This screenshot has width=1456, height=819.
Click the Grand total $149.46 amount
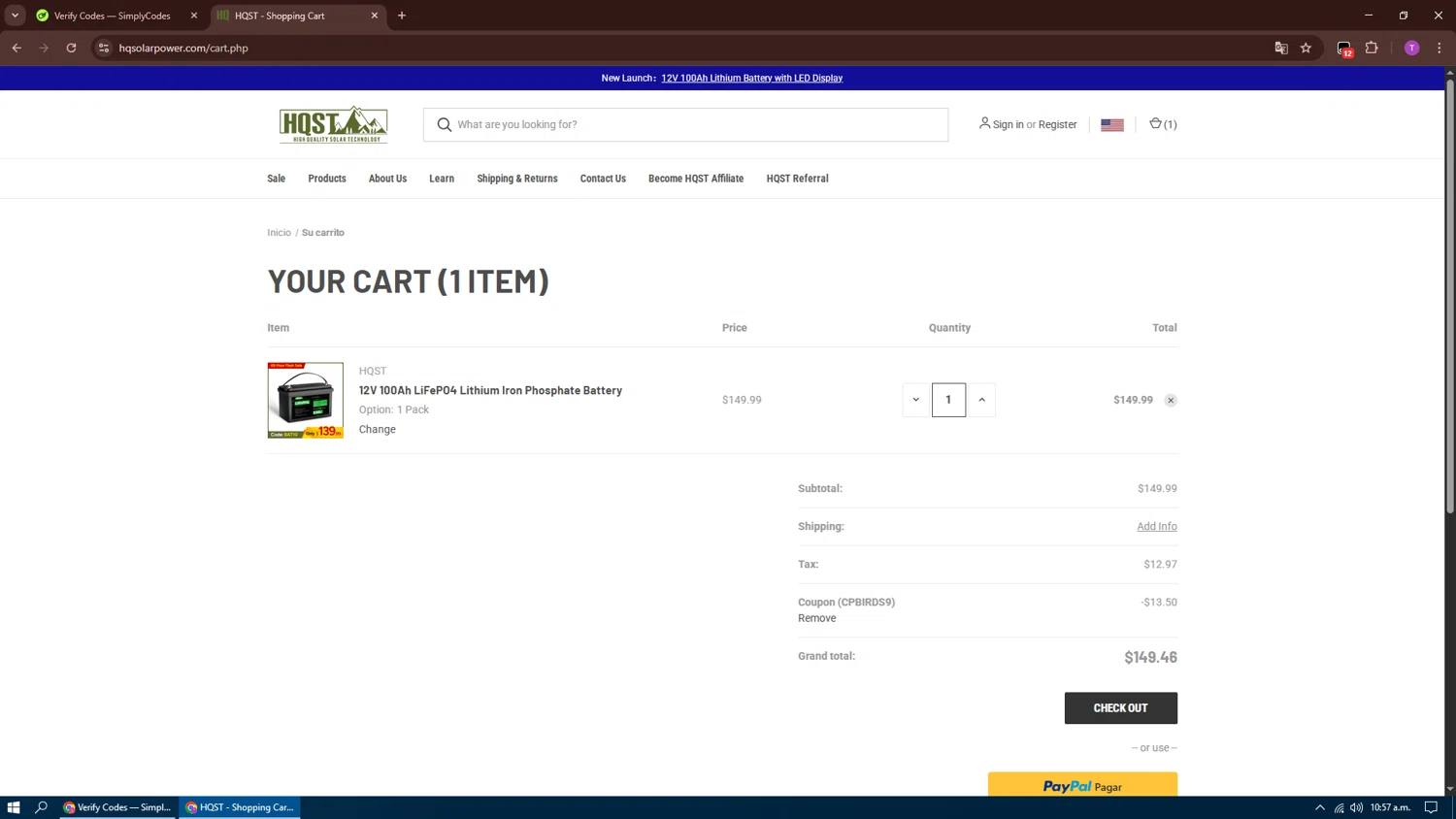(1150, 657)
